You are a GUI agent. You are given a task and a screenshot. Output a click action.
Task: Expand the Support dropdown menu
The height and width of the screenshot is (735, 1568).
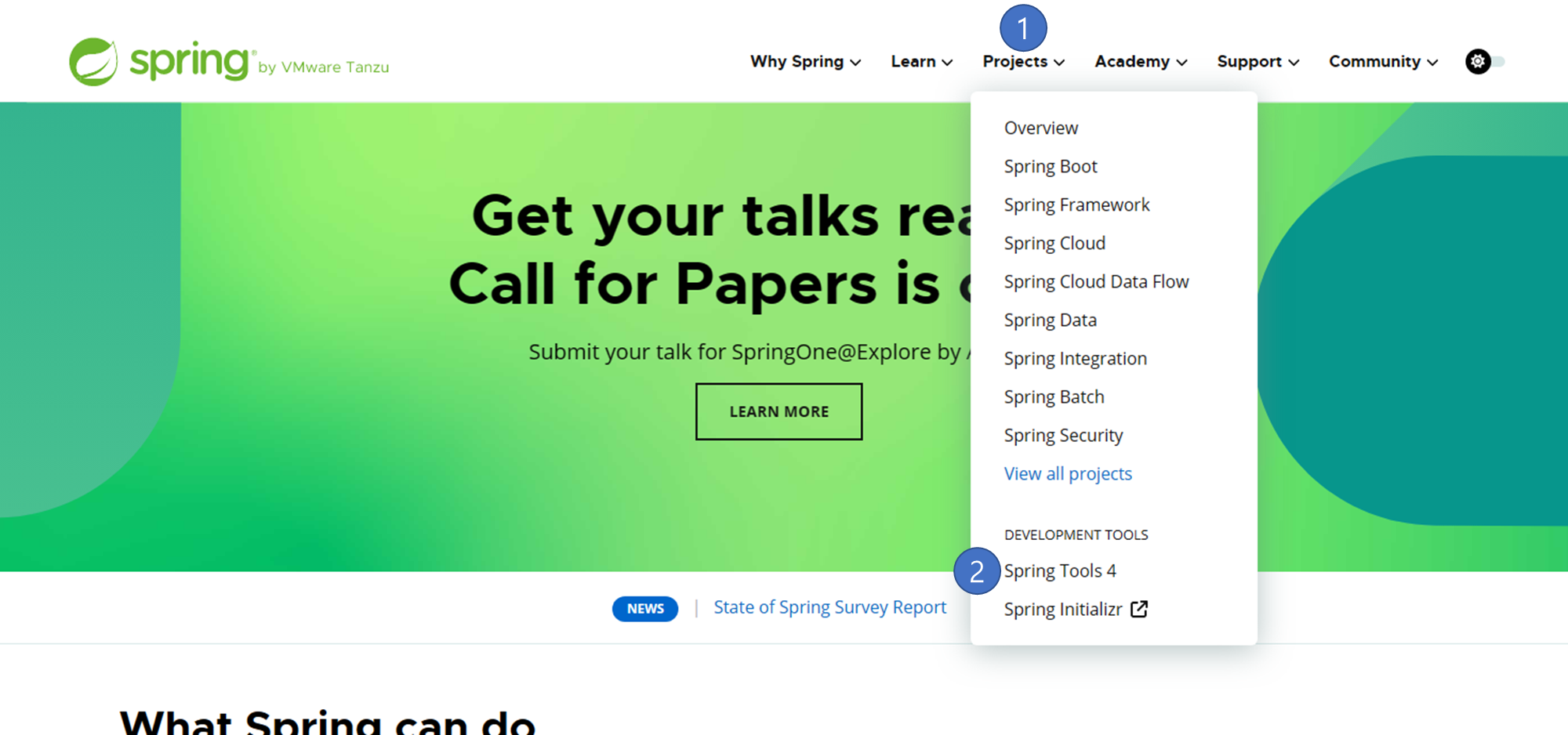[1258, 61]
